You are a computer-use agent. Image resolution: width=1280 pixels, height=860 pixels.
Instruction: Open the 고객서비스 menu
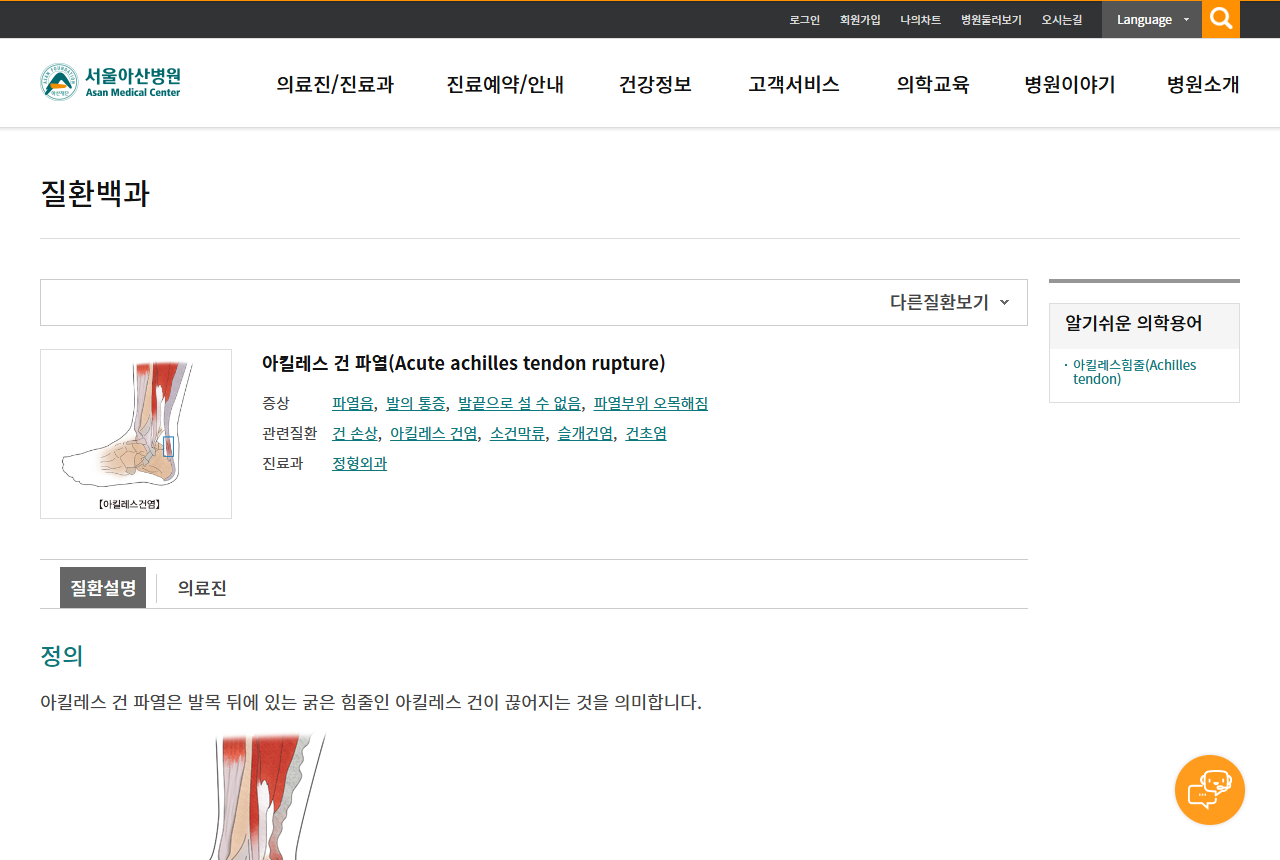794,85
